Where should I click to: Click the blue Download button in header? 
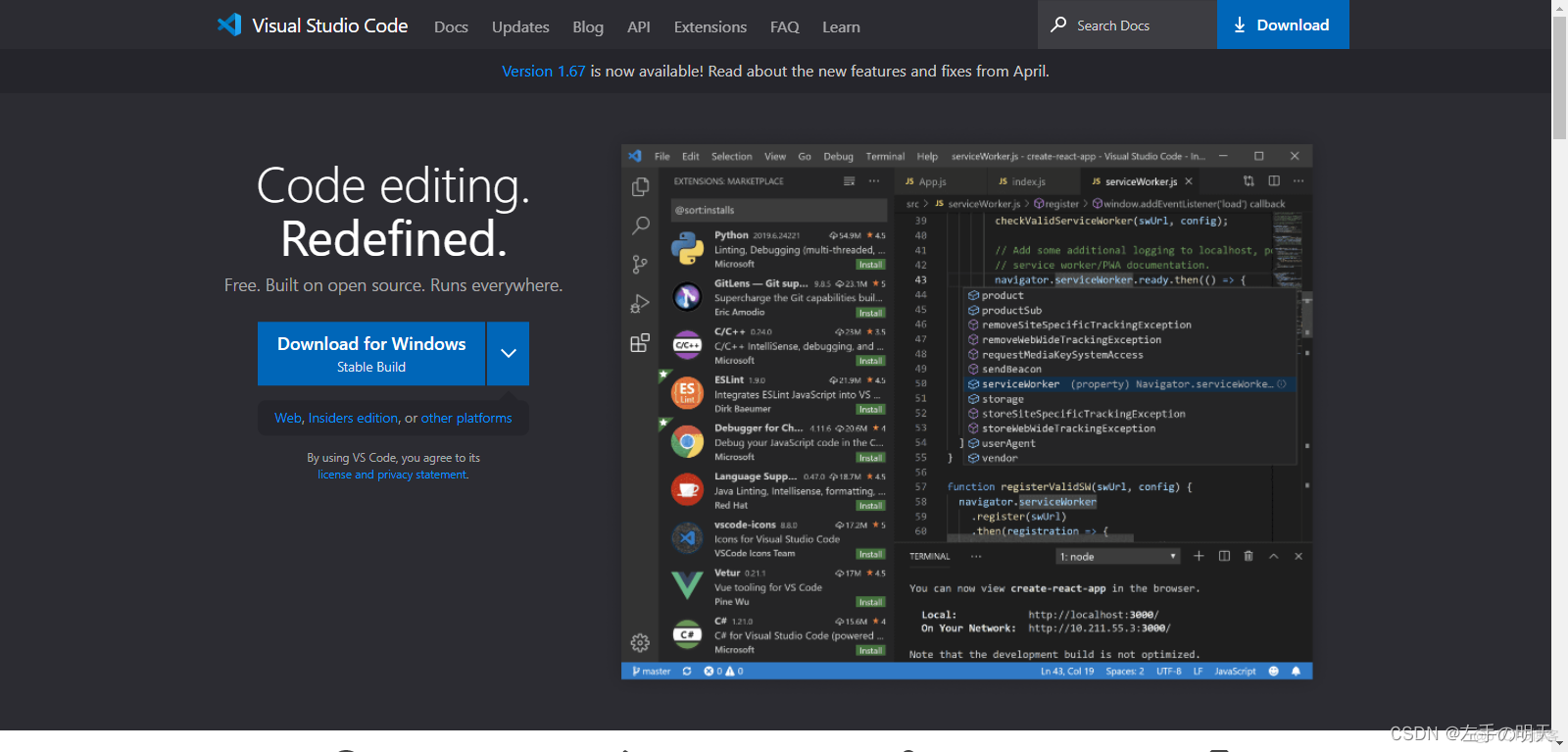(x=1283, y=25)
